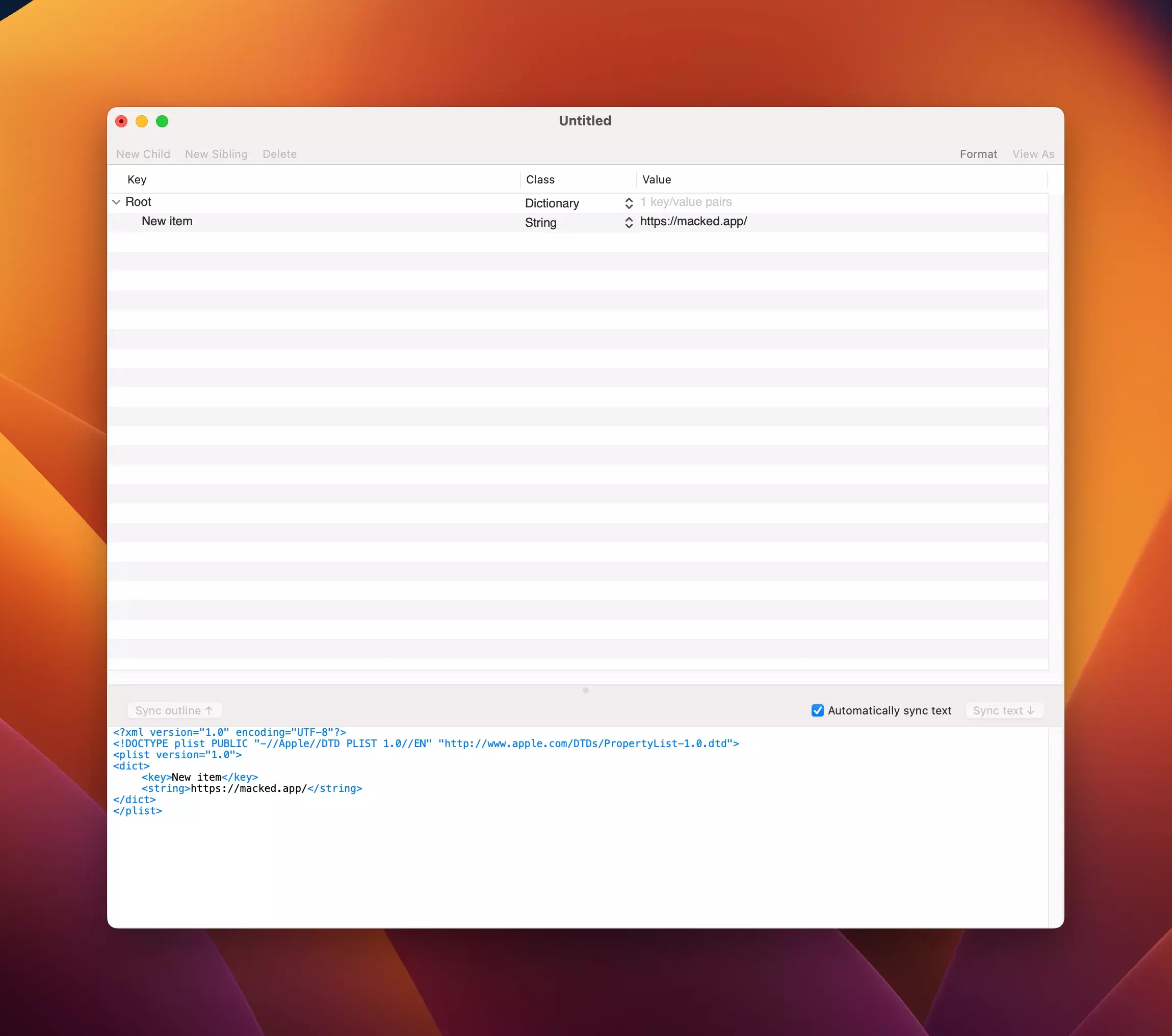Image resolution: width=1172 pixels, height=1036 pixels.
Task: Click the yellow minimize window button
Action: pyautogui.click(x=142, y=121)
